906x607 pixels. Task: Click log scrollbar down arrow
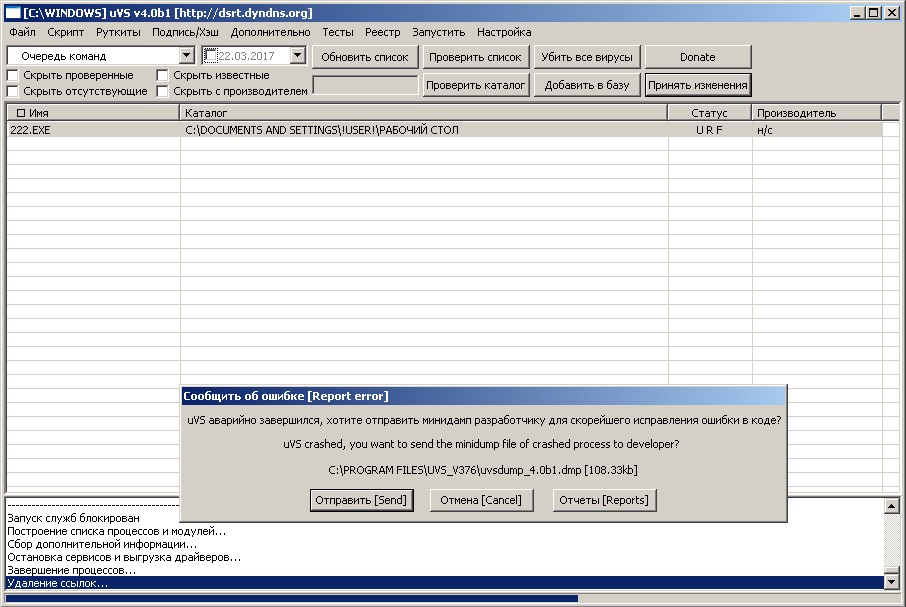892,582
